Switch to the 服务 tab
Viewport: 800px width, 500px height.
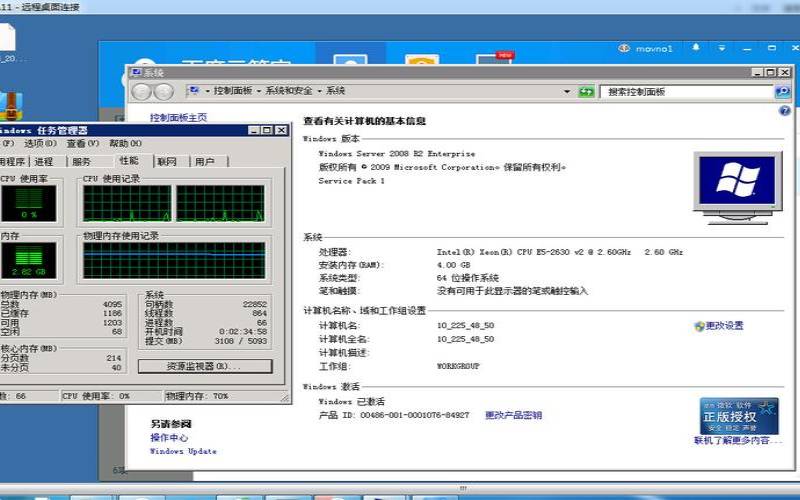tap(81, 161)
